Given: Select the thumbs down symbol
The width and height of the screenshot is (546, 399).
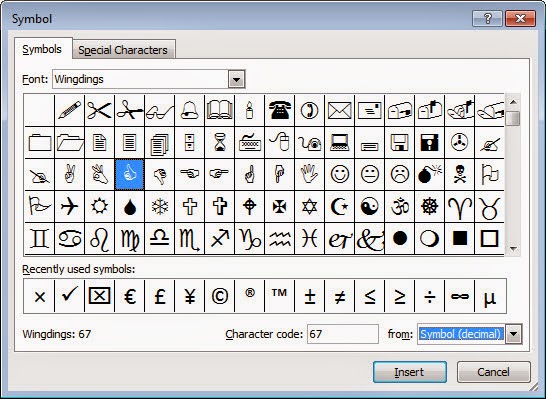Looking at the screenshot, I should (x=159, y=174).
